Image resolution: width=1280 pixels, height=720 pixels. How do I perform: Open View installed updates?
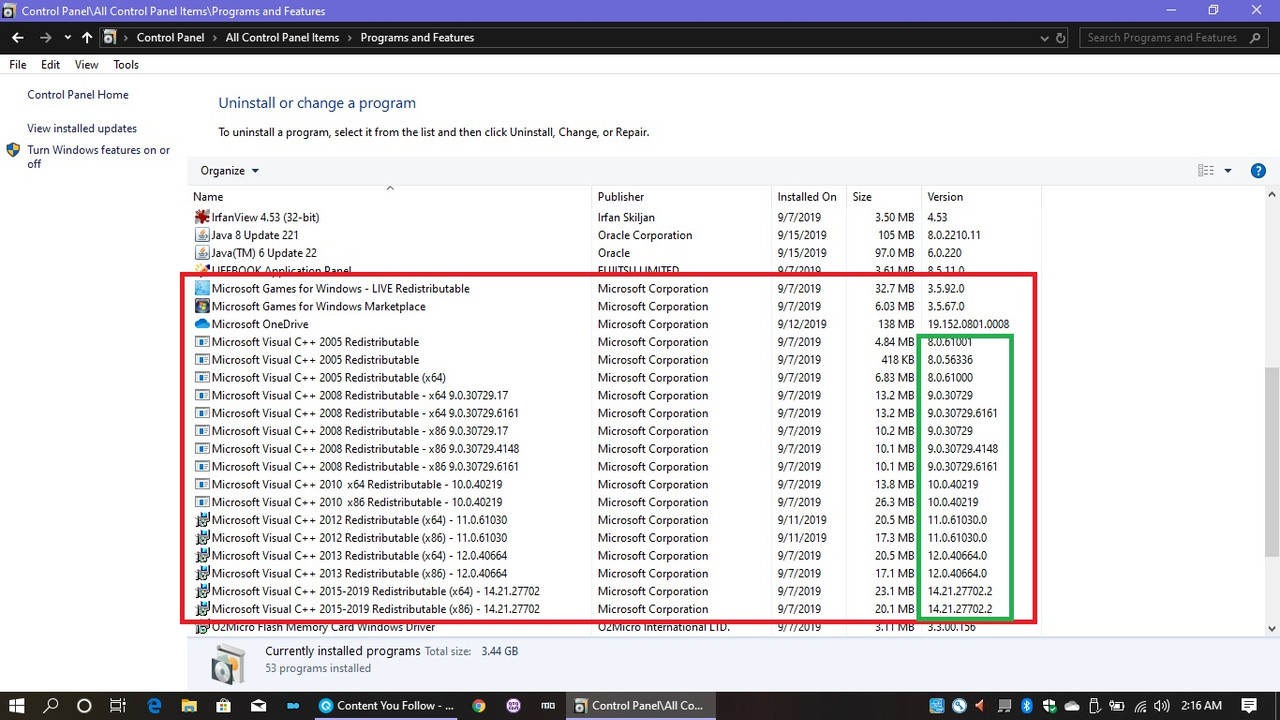click(x=82, y=129)
